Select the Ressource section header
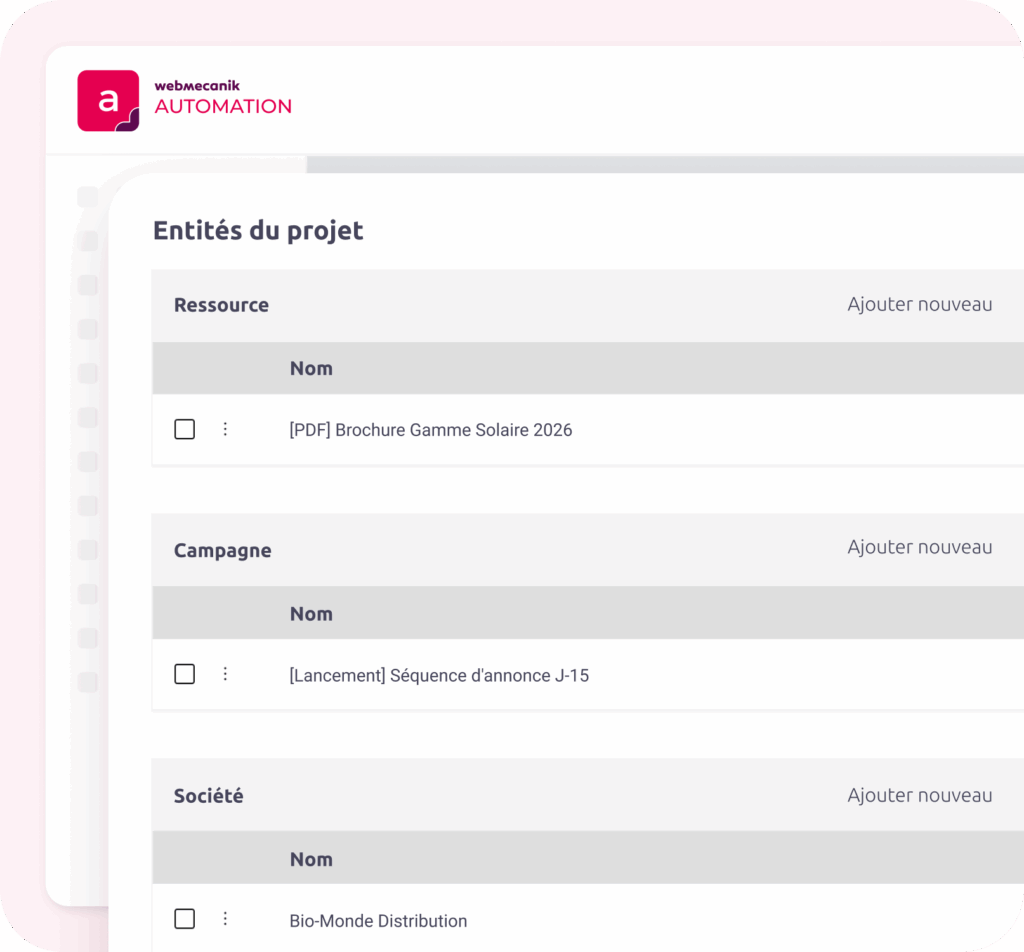This screenshot has height=952, width=1024. pos(221,304)
